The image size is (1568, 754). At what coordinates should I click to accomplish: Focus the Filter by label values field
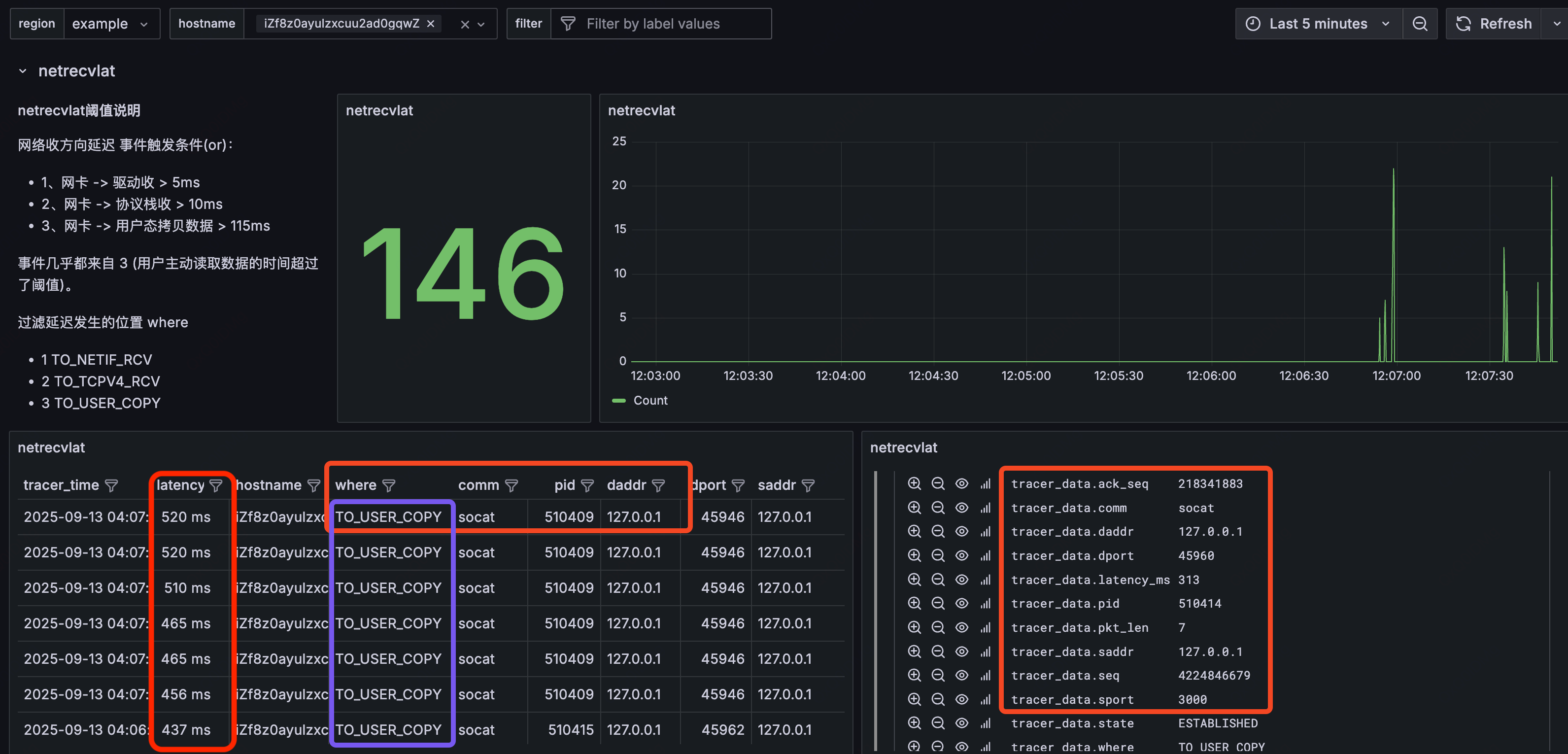661,24
